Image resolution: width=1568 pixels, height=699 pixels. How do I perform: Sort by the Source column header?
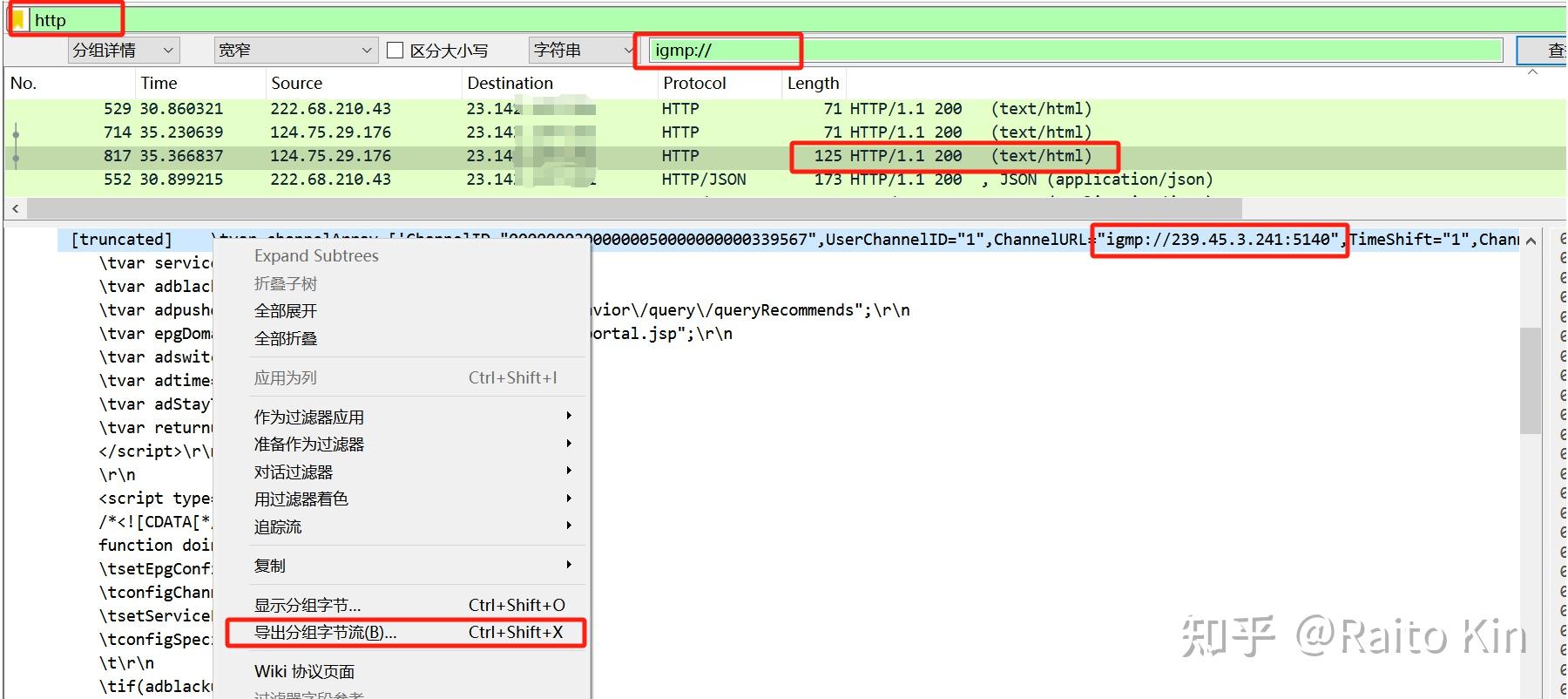pos(363,83)
